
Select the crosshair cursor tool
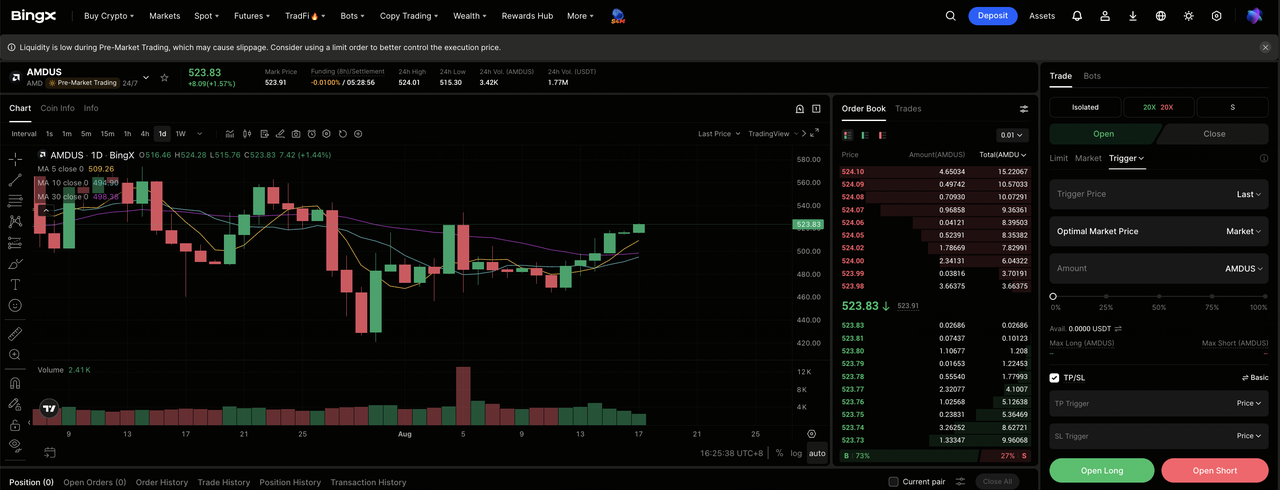pos(15,159)
